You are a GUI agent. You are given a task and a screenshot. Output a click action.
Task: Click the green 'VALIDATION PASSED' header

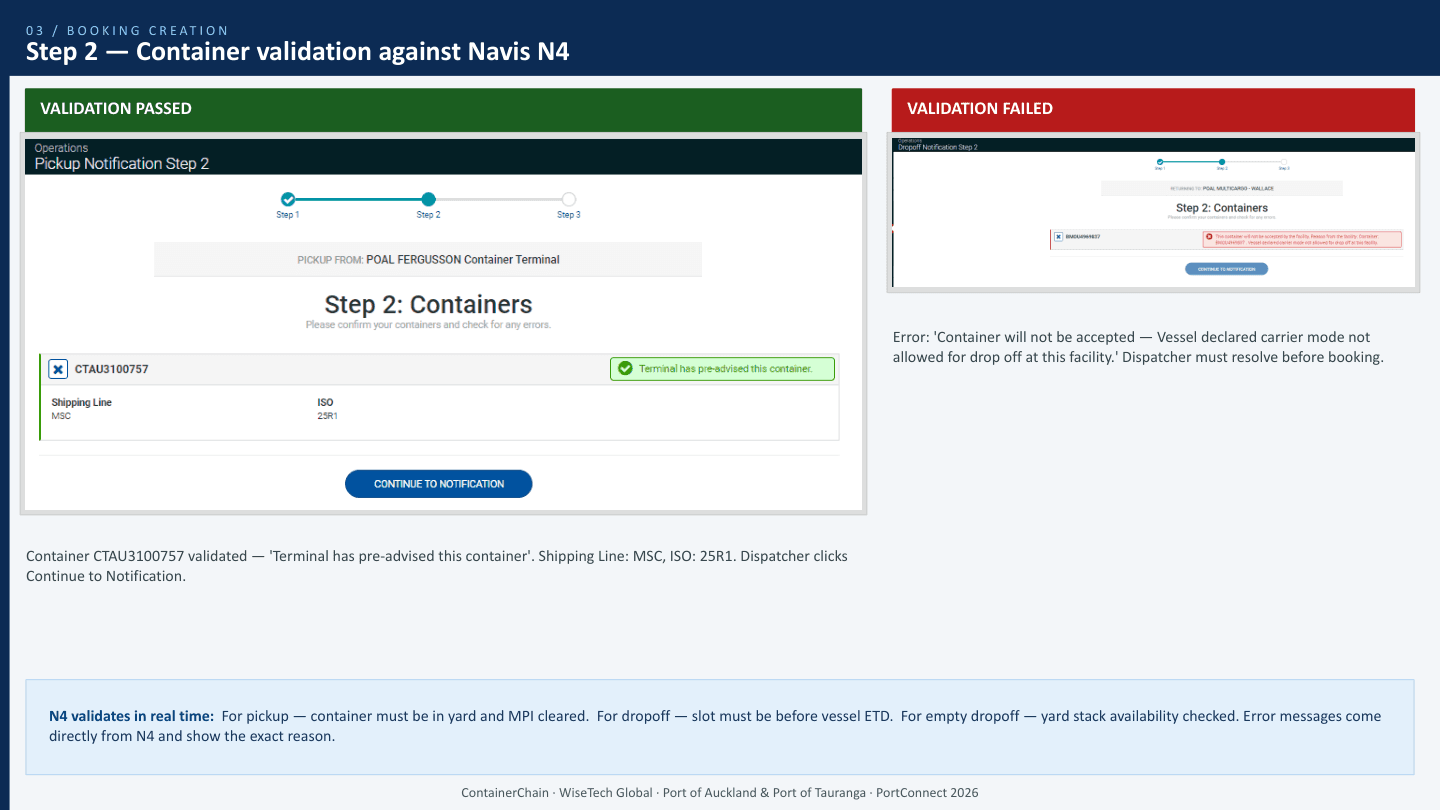pos(441,109)
